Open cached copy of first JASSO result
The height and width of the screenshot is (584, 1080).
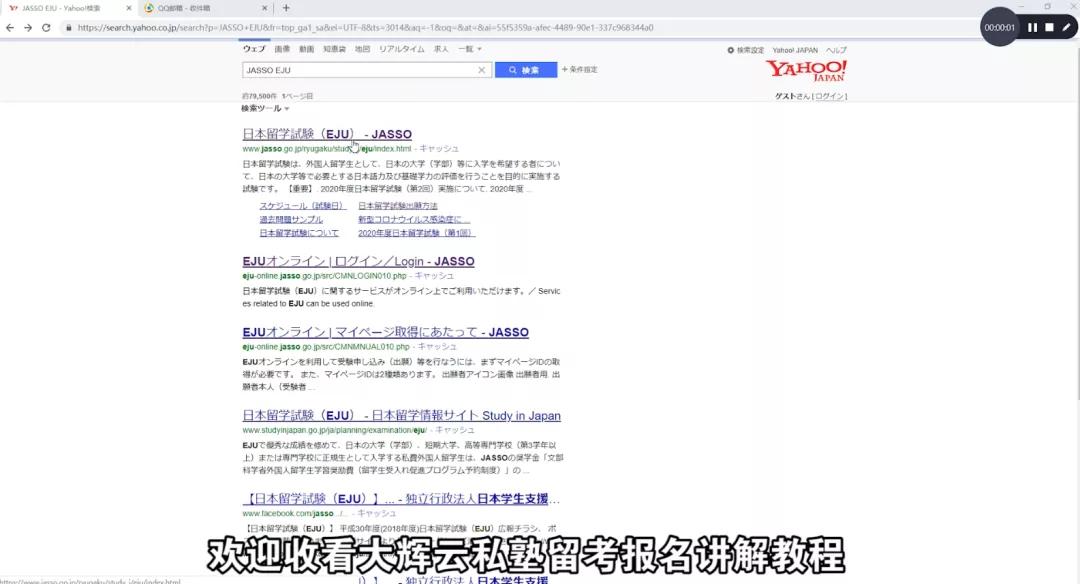click(x=439, y=149)
